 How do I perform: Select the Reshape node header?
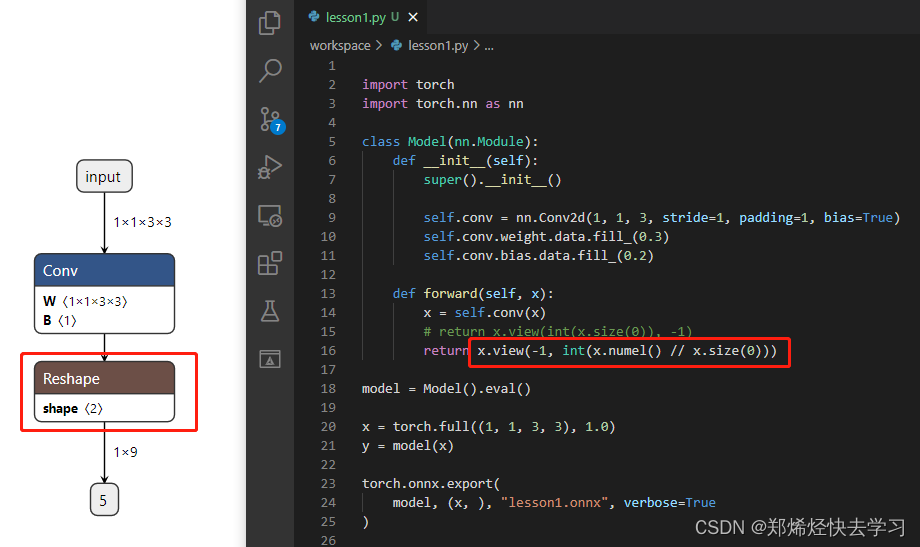(x=104, y=379)
